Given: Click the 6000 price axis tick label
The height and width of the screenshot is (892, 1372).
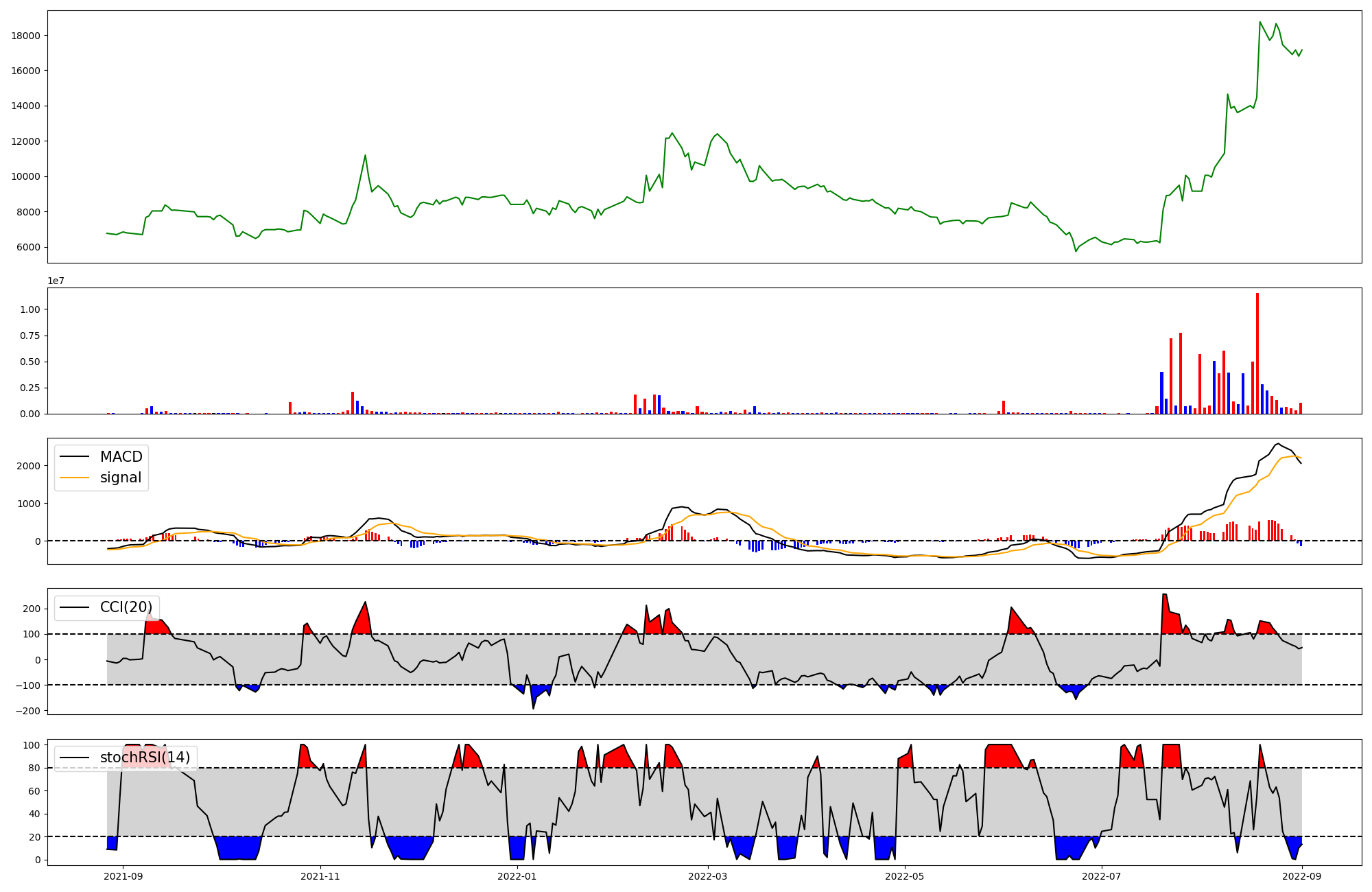Looking at the screenshot, I should click(x=29, y=248).
